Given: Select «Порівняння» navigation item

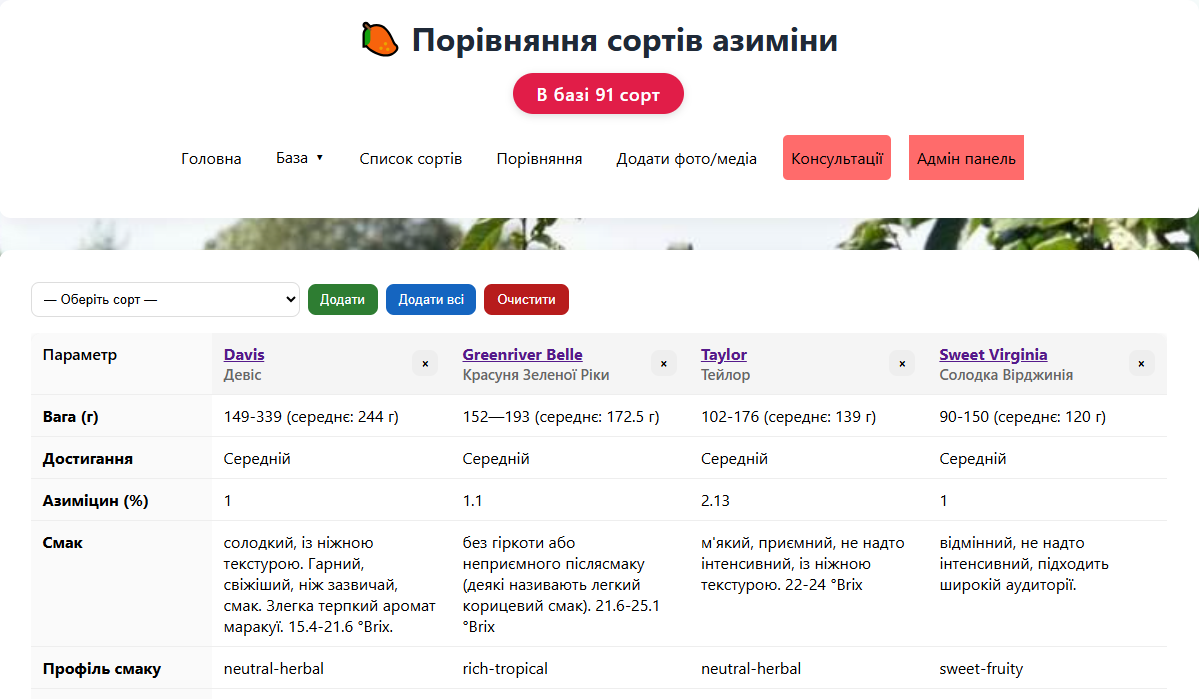Looking at the screenshot, I should (x=539, y=159).
